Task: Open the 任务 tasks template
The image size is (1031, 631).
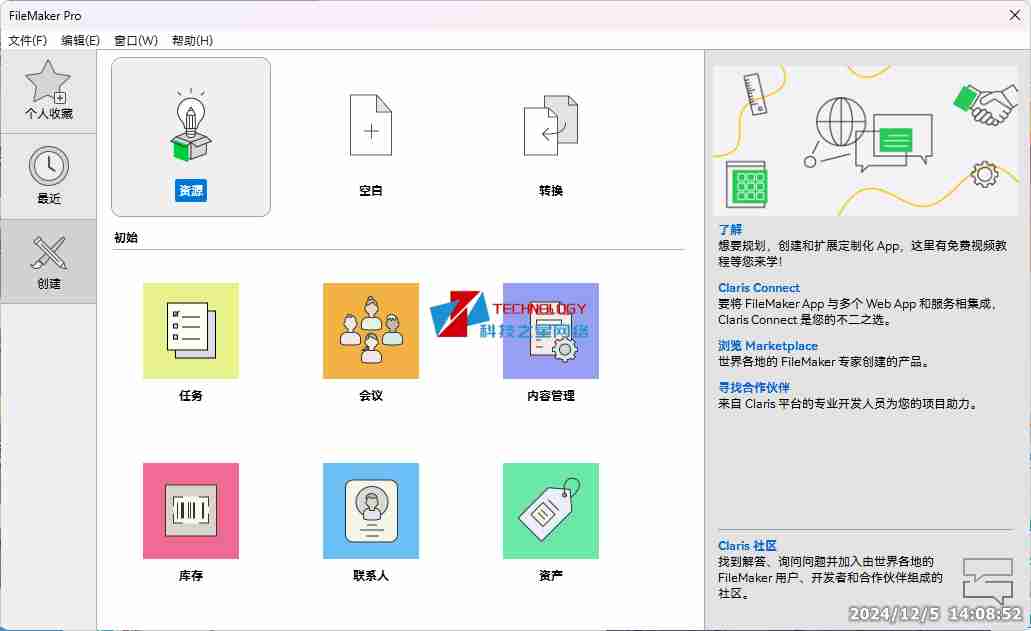Action: 190,330
